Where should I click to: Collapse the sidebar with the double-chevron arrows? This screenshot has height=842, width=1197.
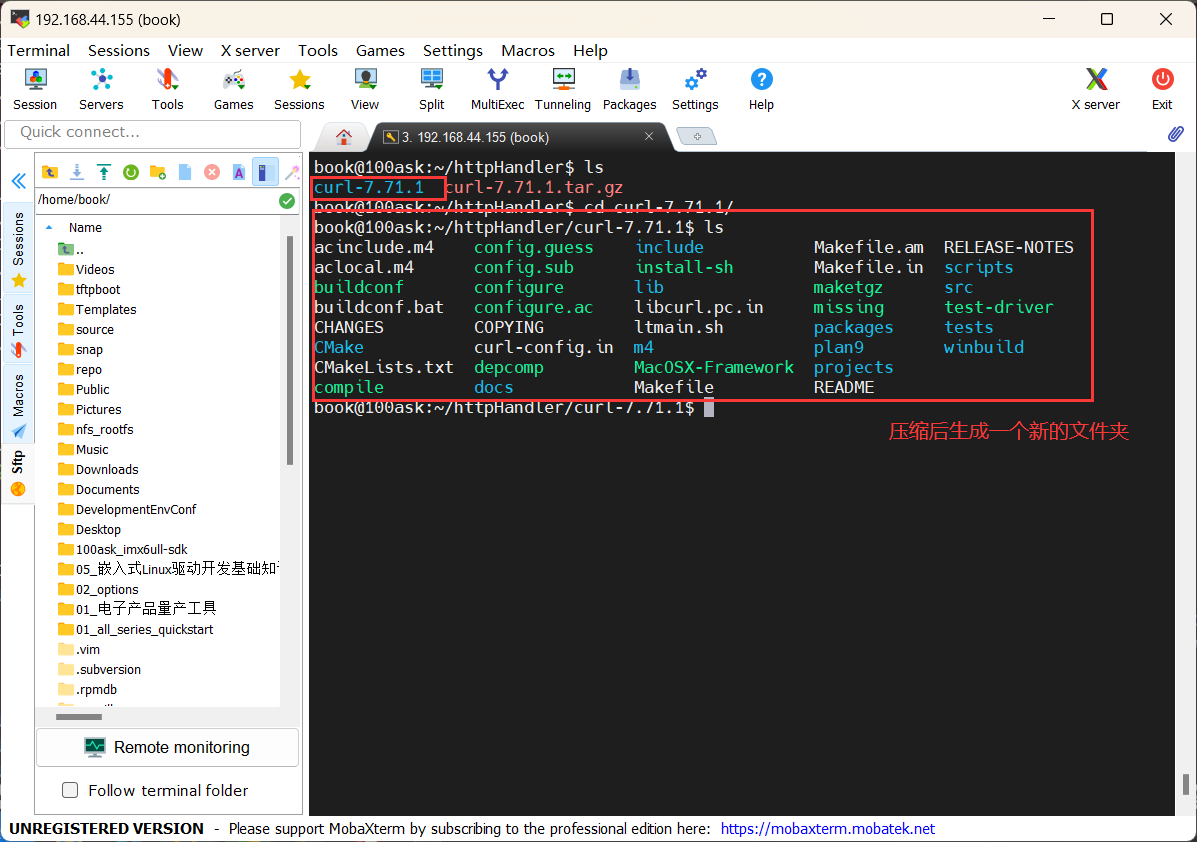[x=18, y=181]
